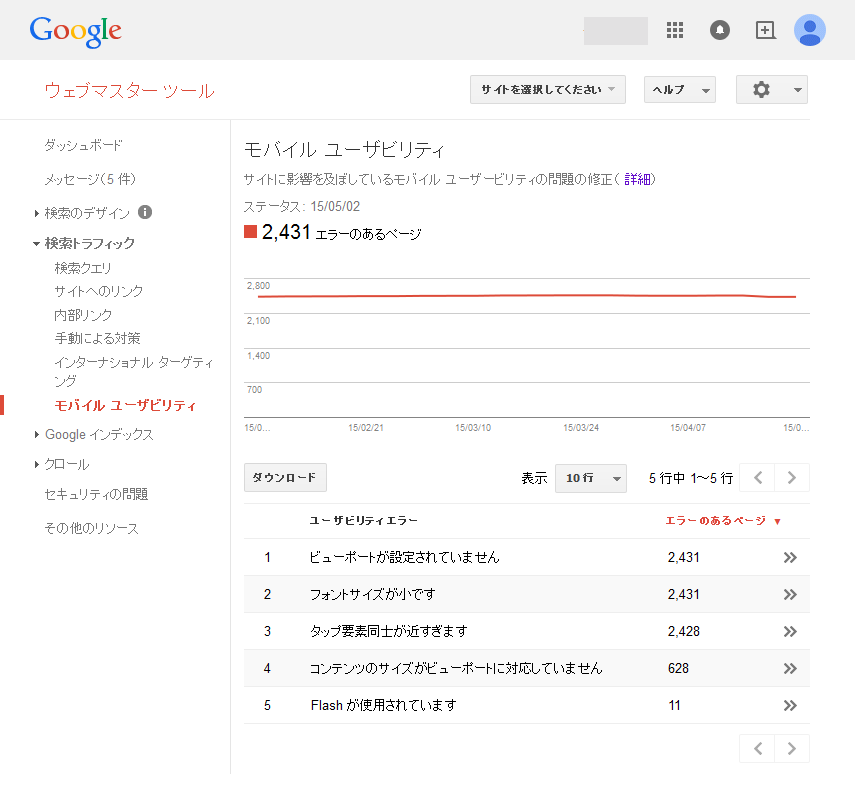Screen dimensions: 855x787
Task: Open the サイトを選択してください dropdown
Action: click(x=547, y=89)
